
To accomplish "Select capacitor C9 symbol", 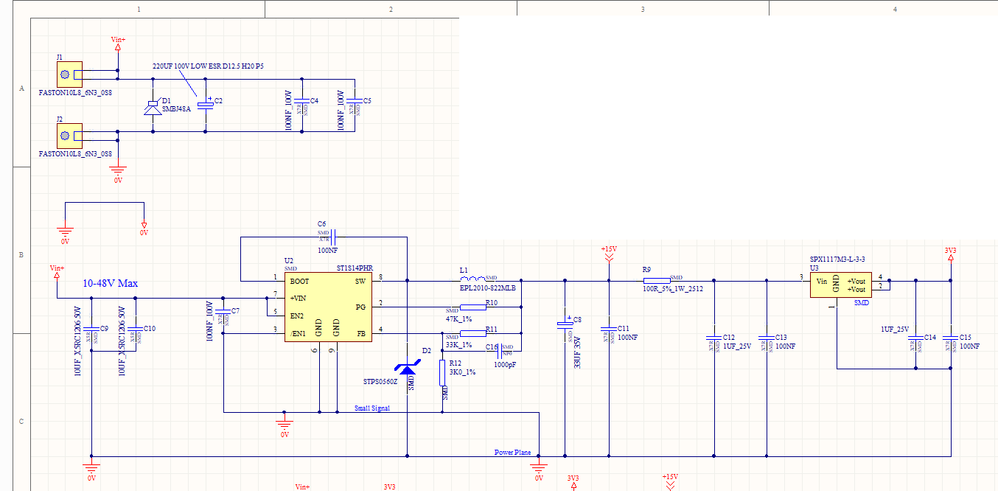I will [x=91, y=329].
